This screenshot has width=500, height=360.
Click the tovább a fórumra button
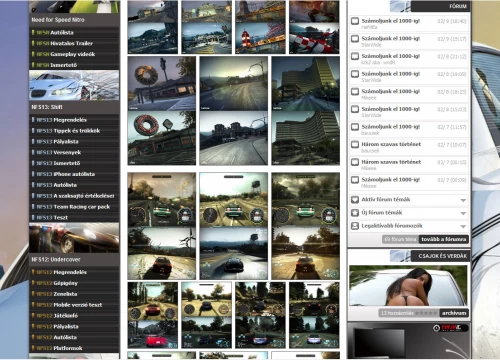coord(444,239)
